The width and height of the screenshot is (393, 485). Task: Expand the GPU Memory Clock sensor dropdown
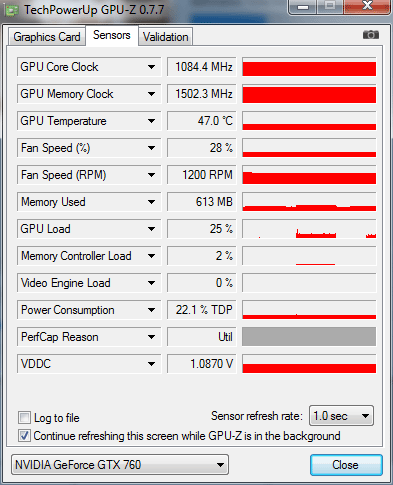click(151, 94)
